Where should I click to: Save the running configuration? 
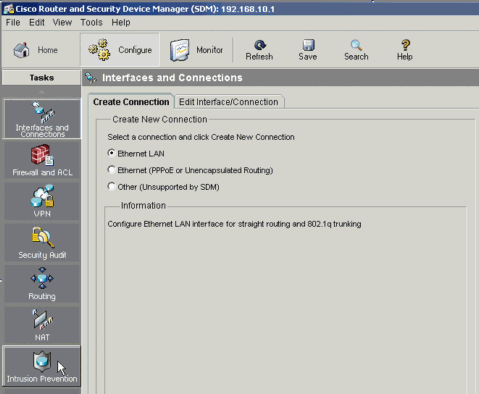308,50
